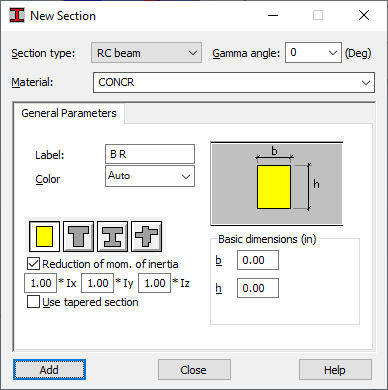Select the T-shaped section icon
Screen dimensions: 388x390
pyautogui.click(x=78, y=236)
